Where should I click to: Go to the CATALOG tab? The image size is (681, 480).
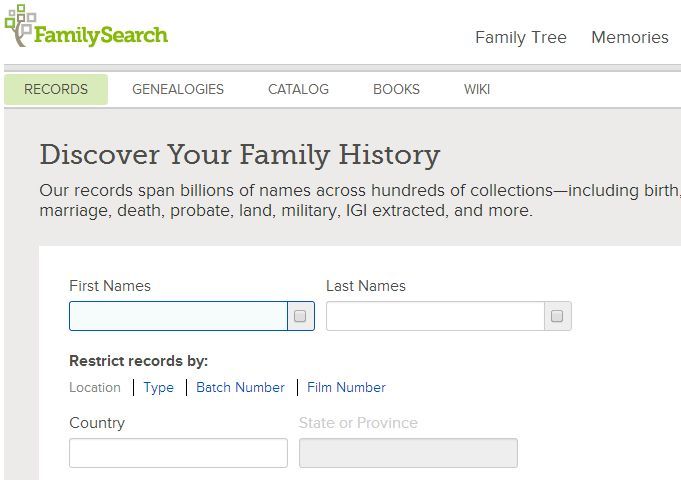pyautogui.click(x=298, y=89)
